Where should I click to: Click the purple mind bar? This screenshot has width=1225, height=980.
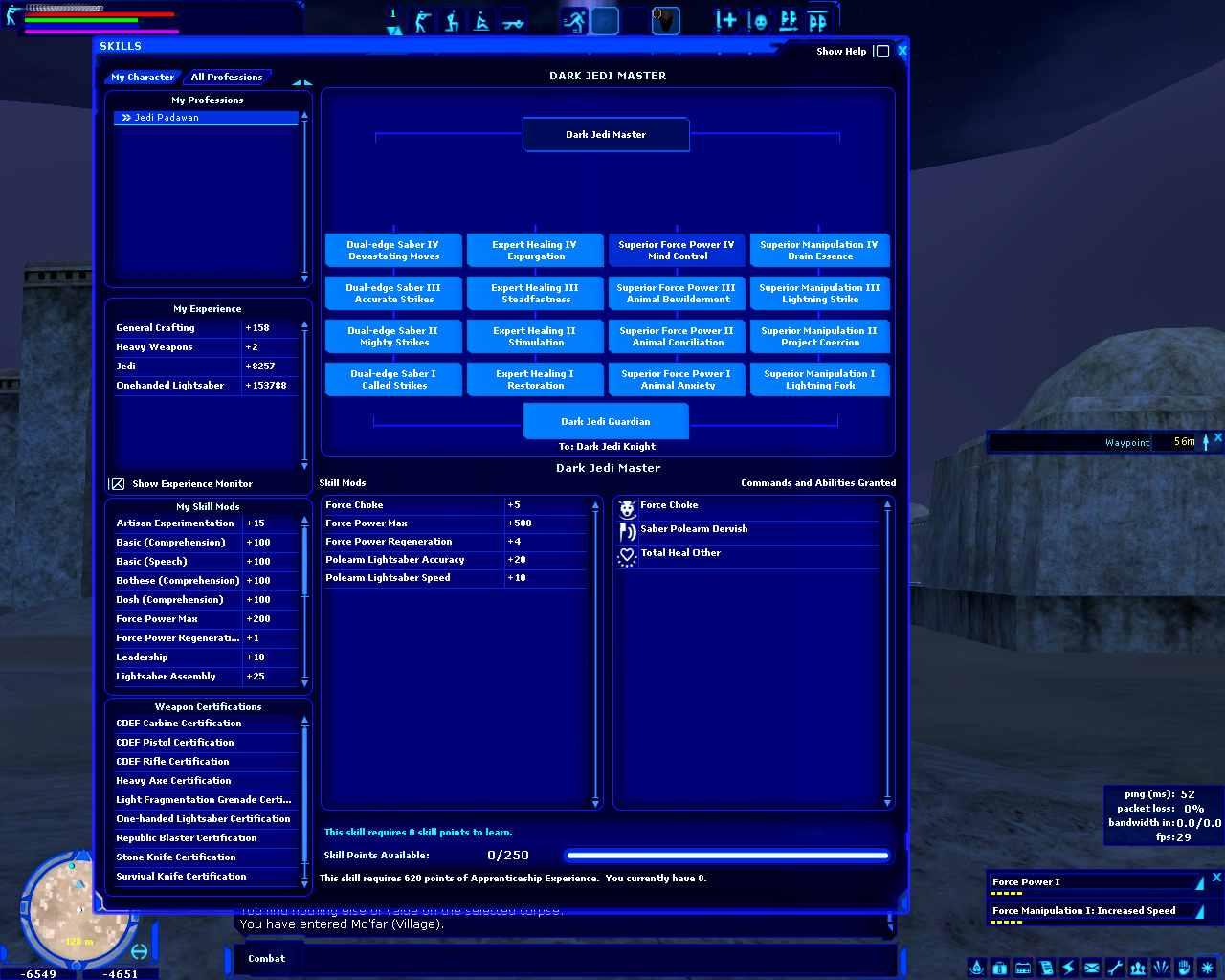point(101,31)
